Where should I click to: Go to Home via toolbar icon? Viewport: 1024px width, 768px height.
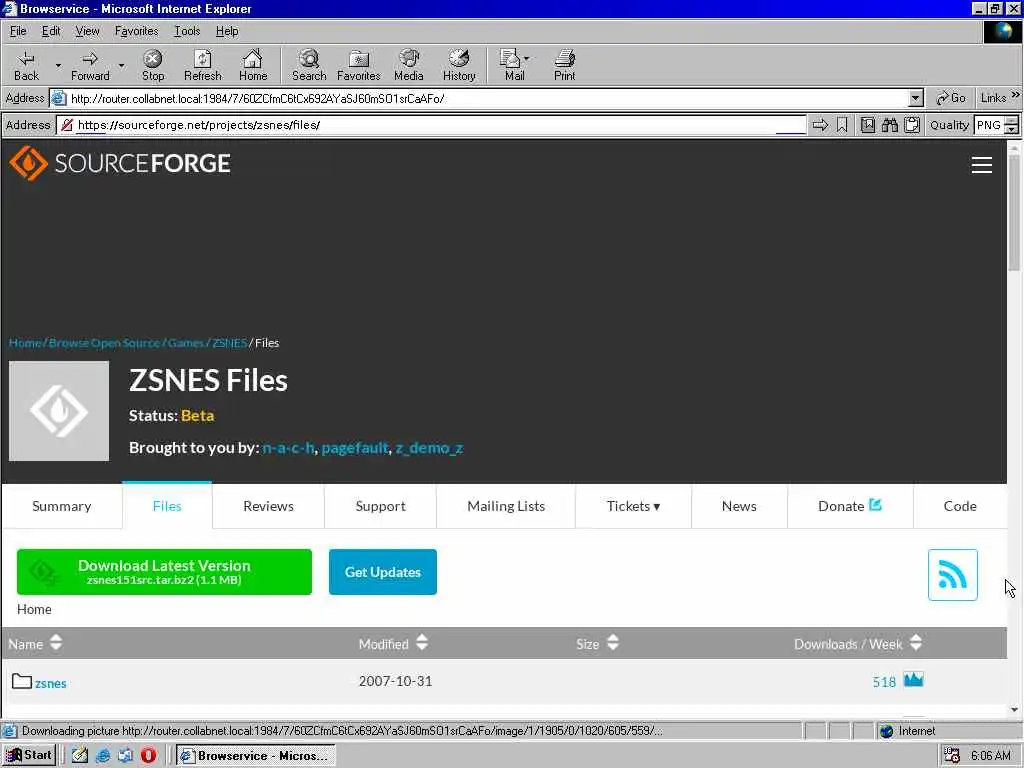tap(253, 65)
